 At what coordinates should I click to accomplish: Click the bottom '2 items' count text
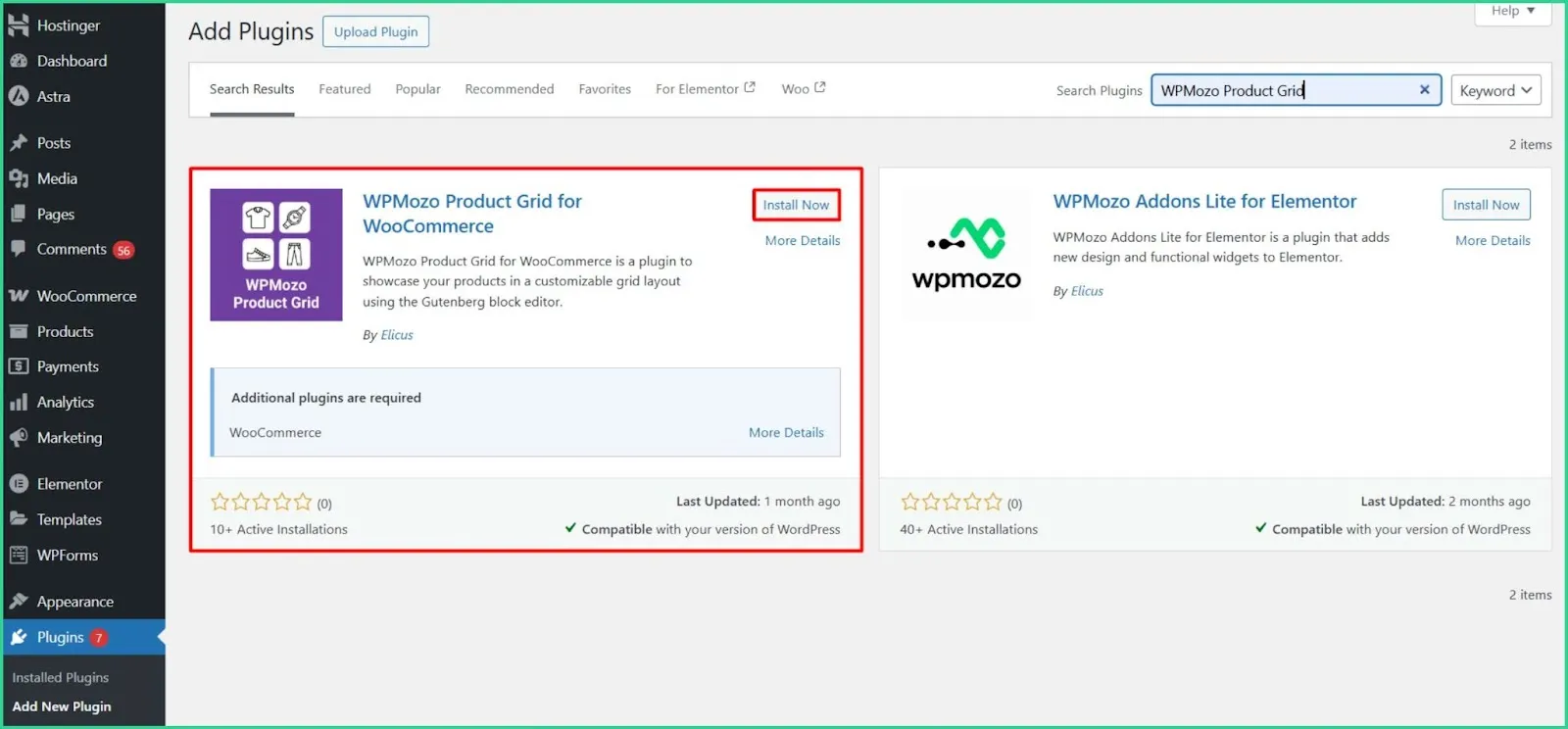coord(1530,595)
